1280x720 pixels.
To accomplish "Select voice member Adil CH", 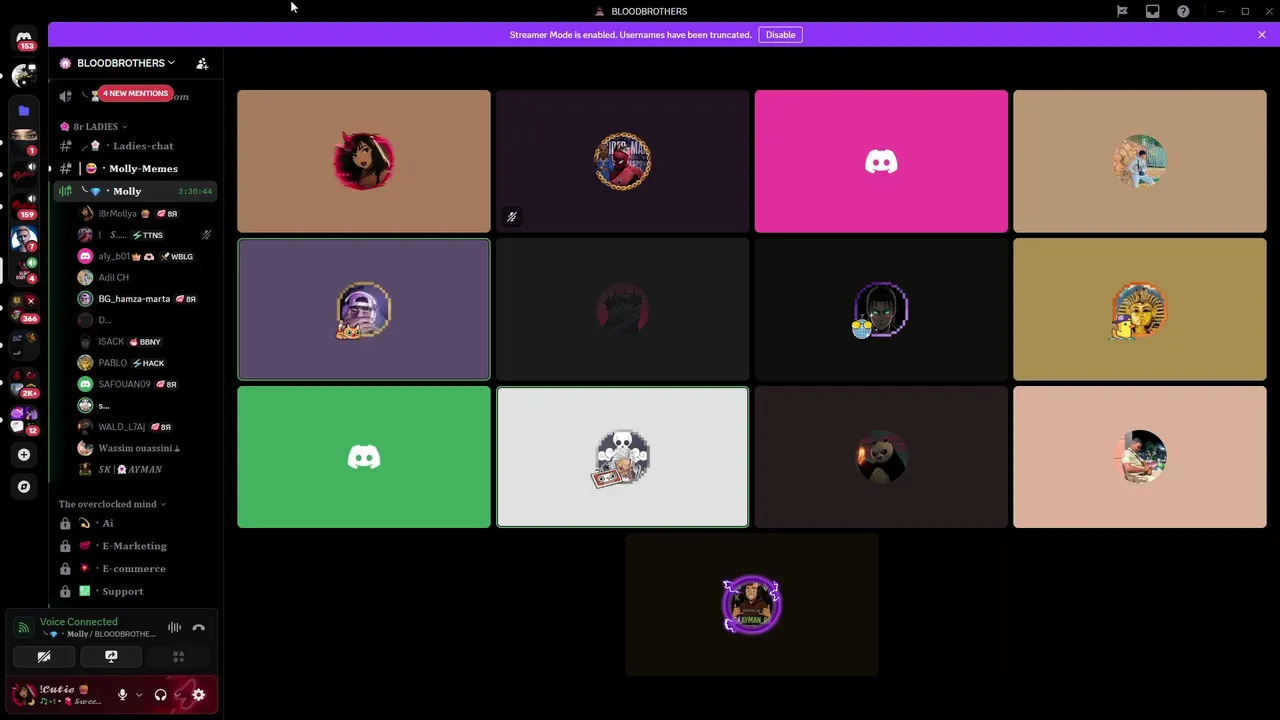I will tap(146, 277).
